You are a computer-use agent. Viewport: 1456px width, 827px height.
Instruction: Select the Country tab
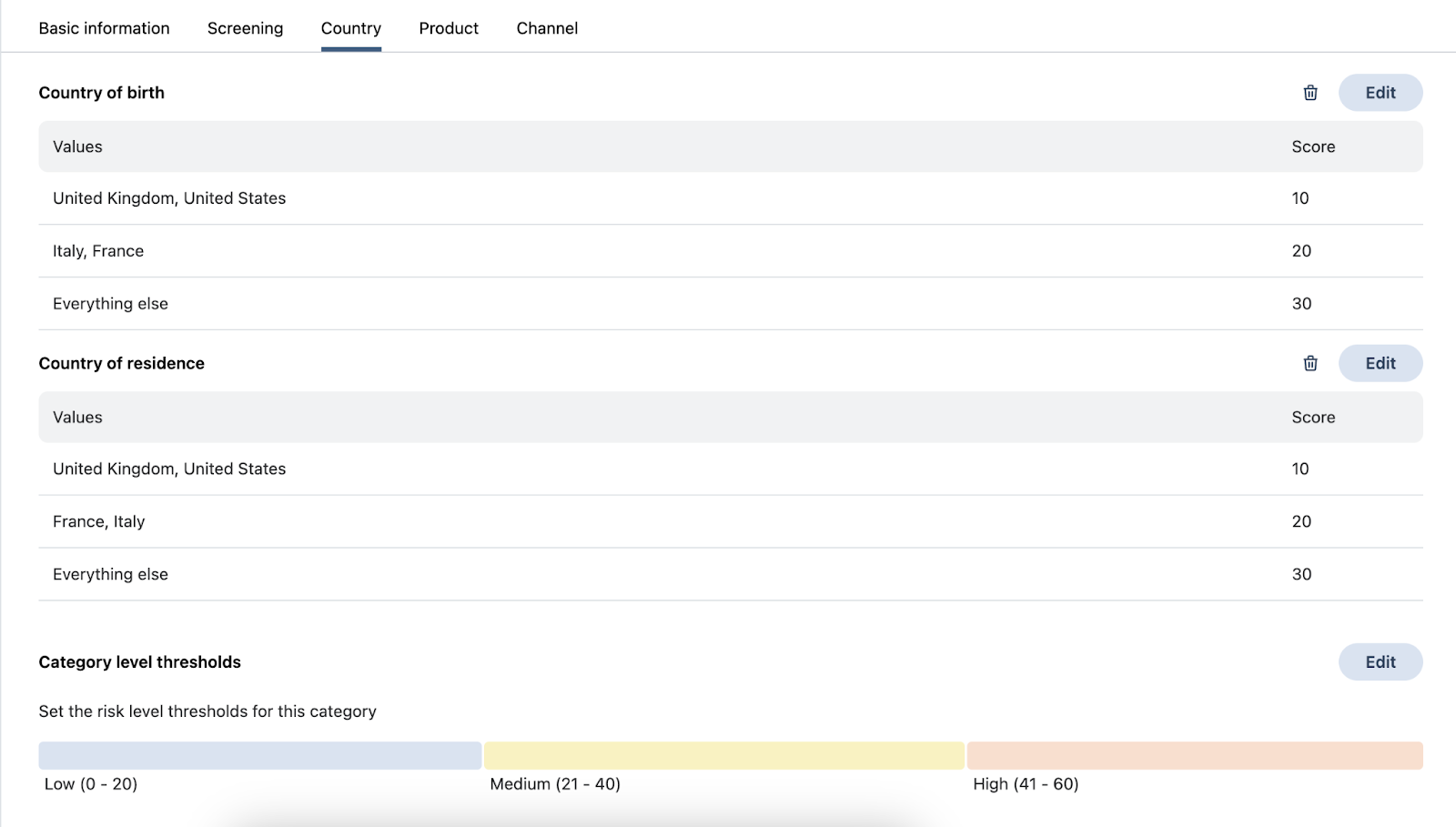350,28
